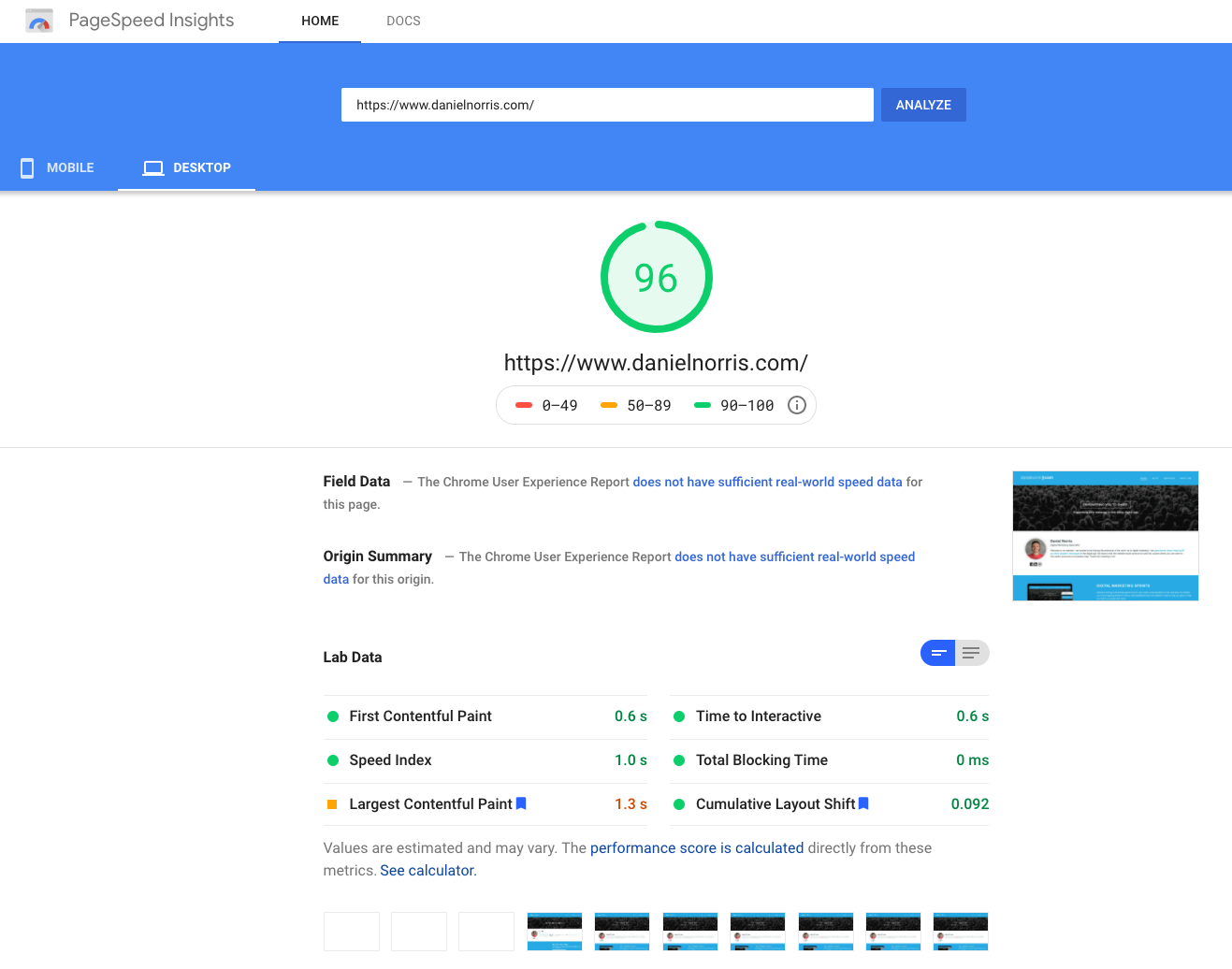Open Field Data insufficient speed data link

[767, 482]
